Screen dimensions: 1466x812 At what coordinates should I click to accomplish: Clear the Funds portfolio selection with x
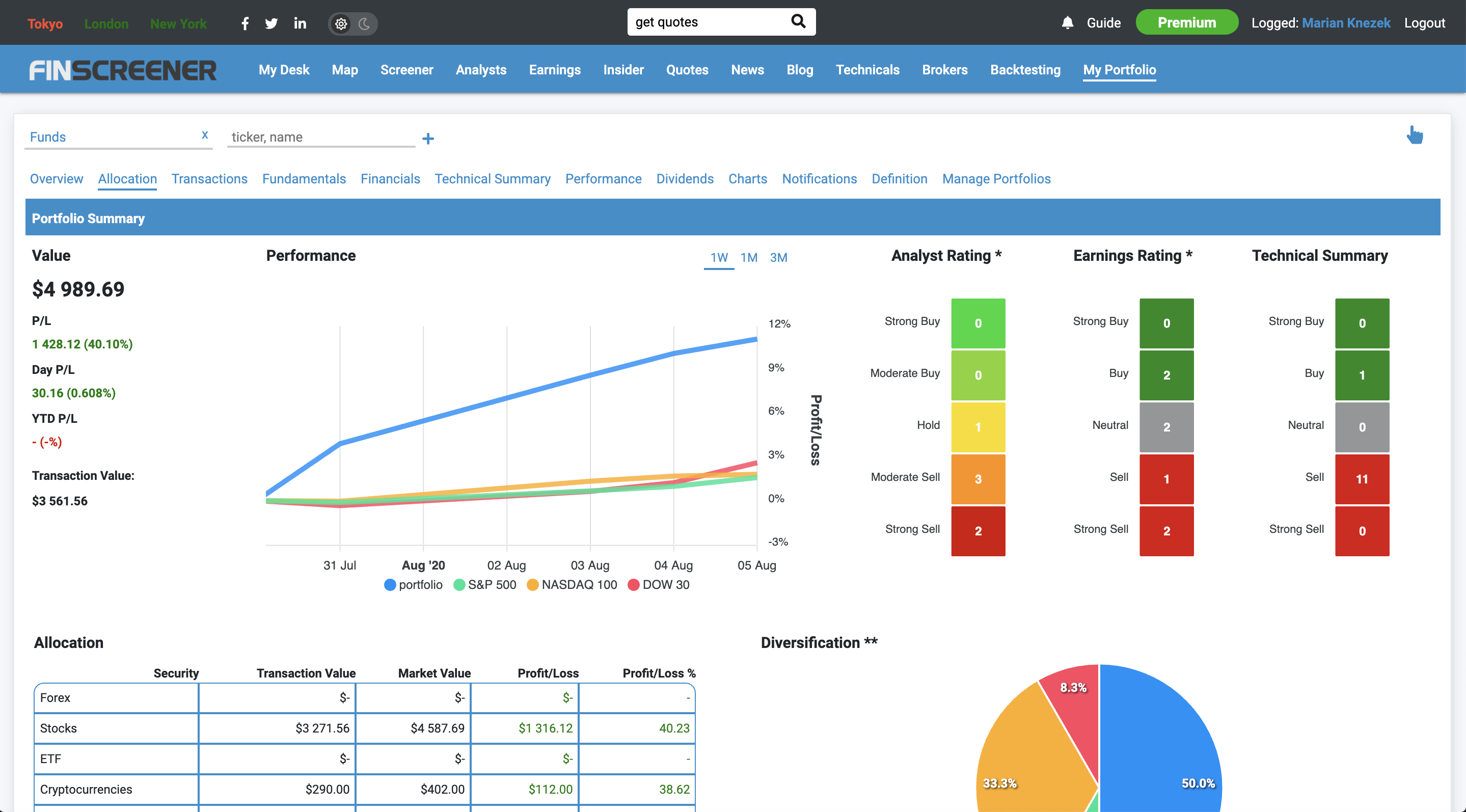click(204, 135)
